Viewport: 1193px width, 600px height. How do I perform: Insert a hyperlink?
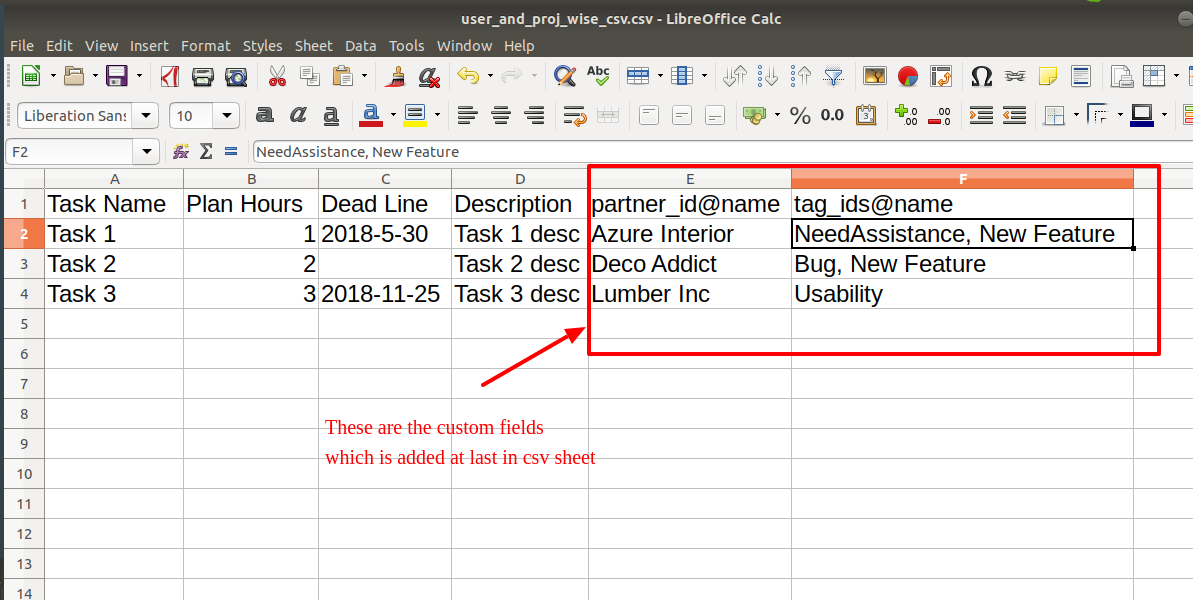point(1015,75)
